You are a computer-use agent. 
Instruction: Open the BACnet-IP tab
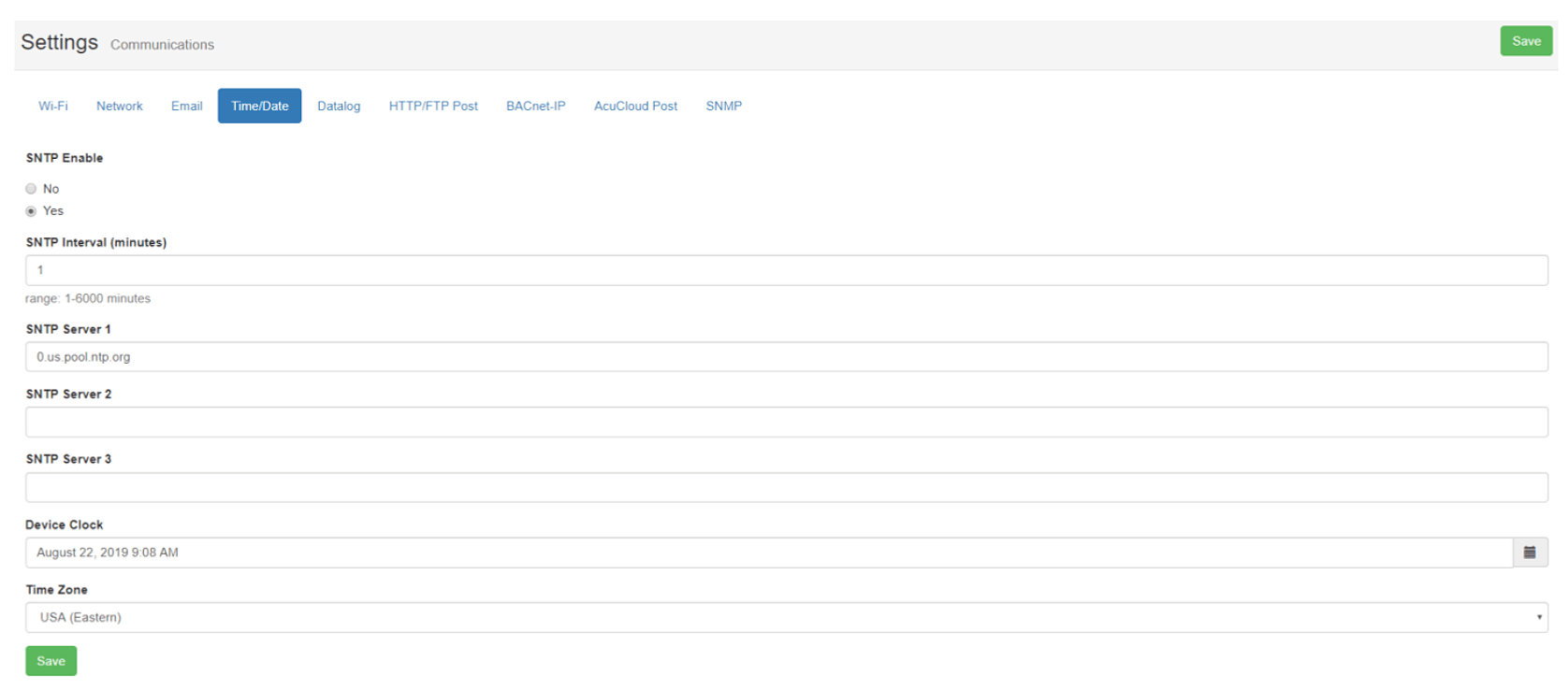coord(535,107)
